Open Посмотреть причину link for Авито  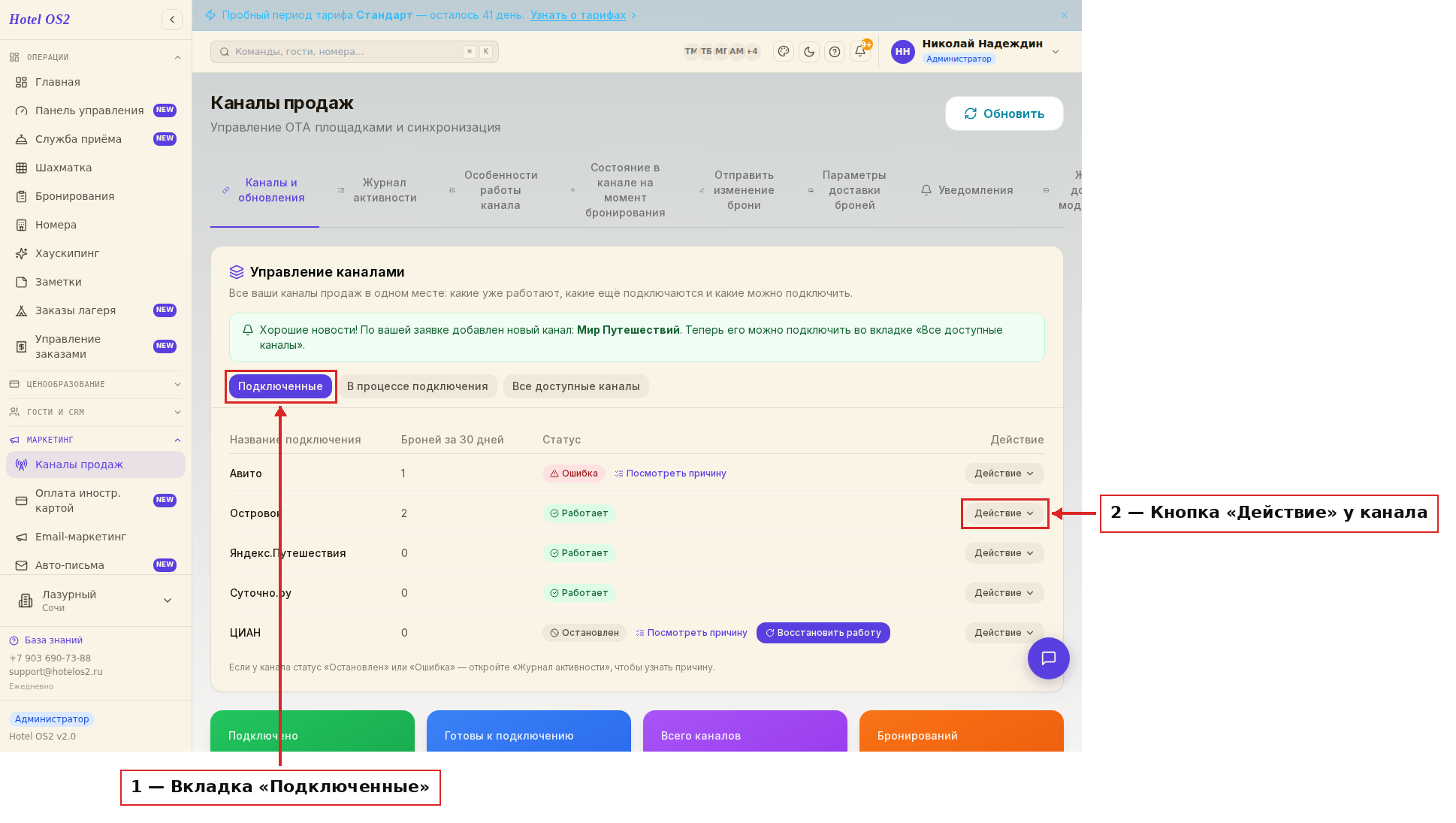pos(670,474)
